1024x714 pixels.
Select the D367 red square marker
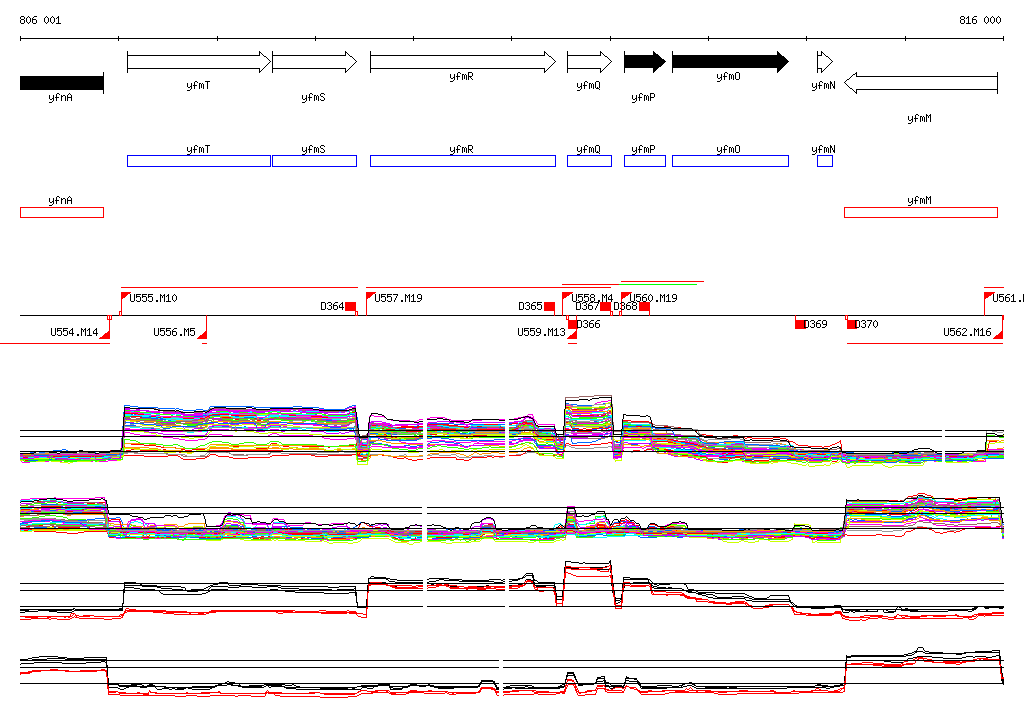pos(606,306)
